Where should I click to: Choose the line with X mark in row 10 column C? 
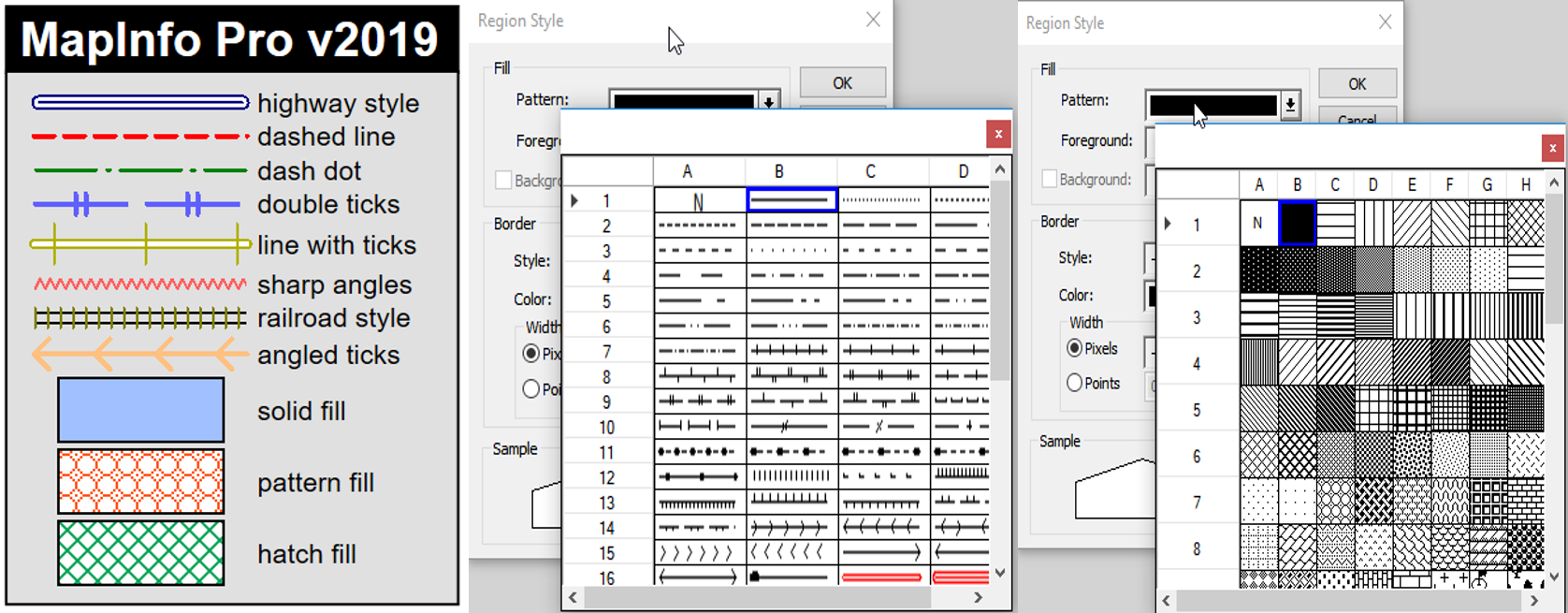pos(883,427)
